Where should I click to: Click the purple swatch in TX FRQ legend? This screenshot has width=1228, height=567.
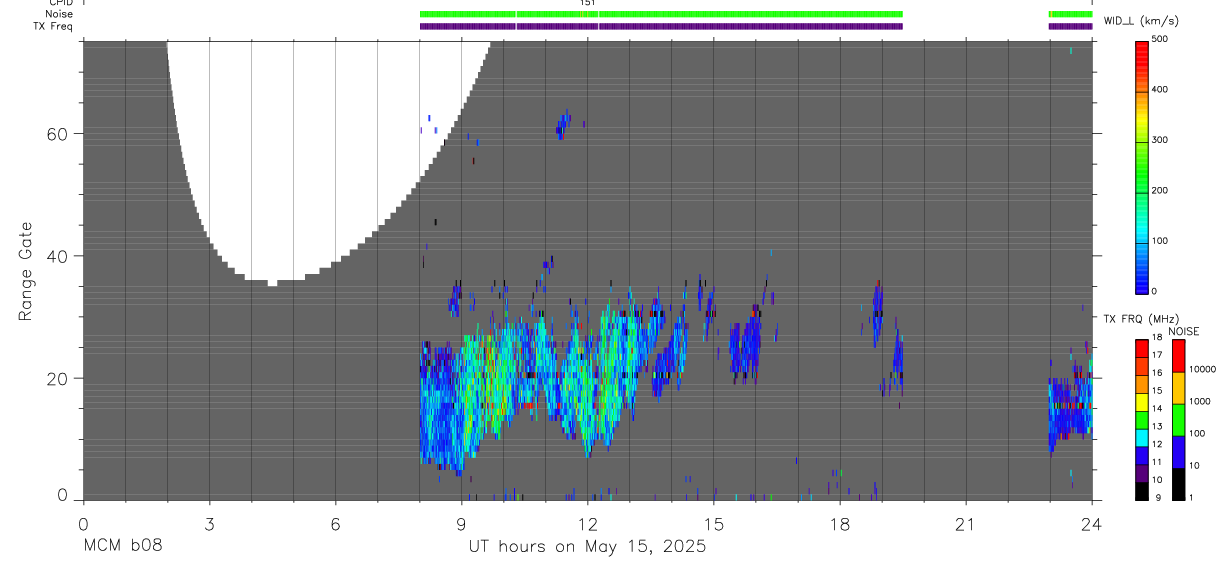click(1142, 472)
